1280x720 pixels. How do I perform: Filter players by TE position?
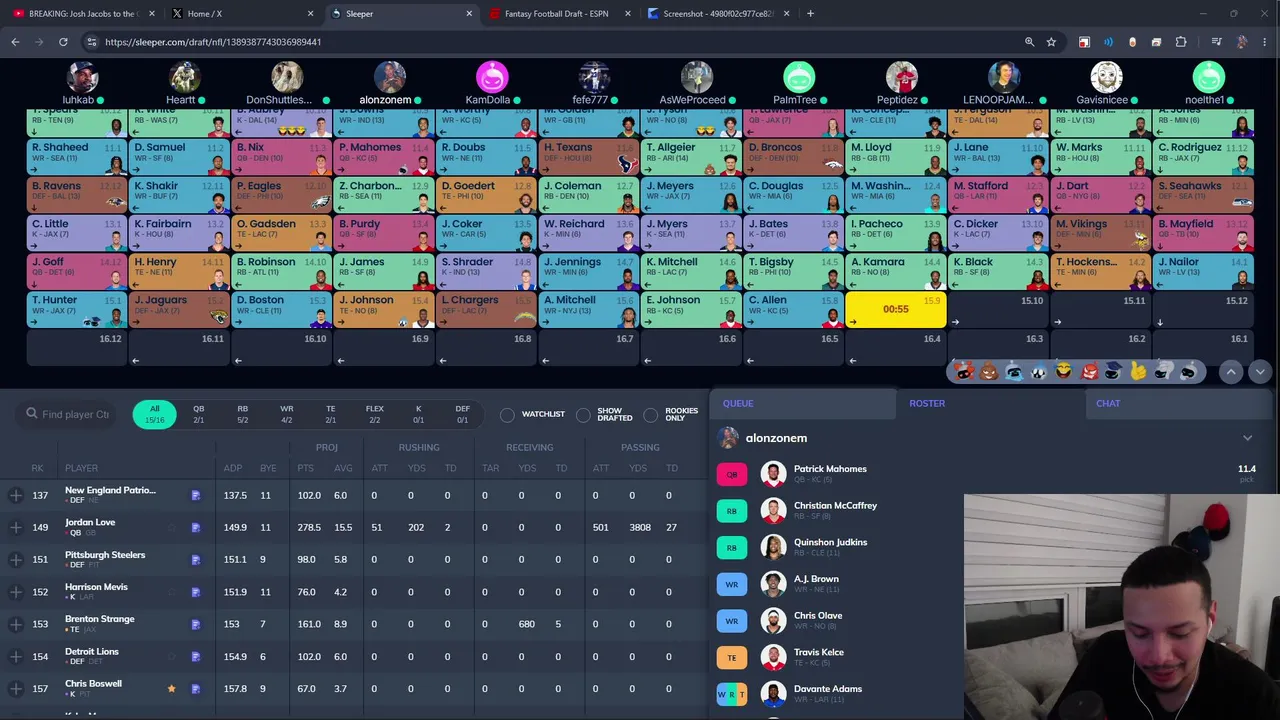[x=330, y=414]
